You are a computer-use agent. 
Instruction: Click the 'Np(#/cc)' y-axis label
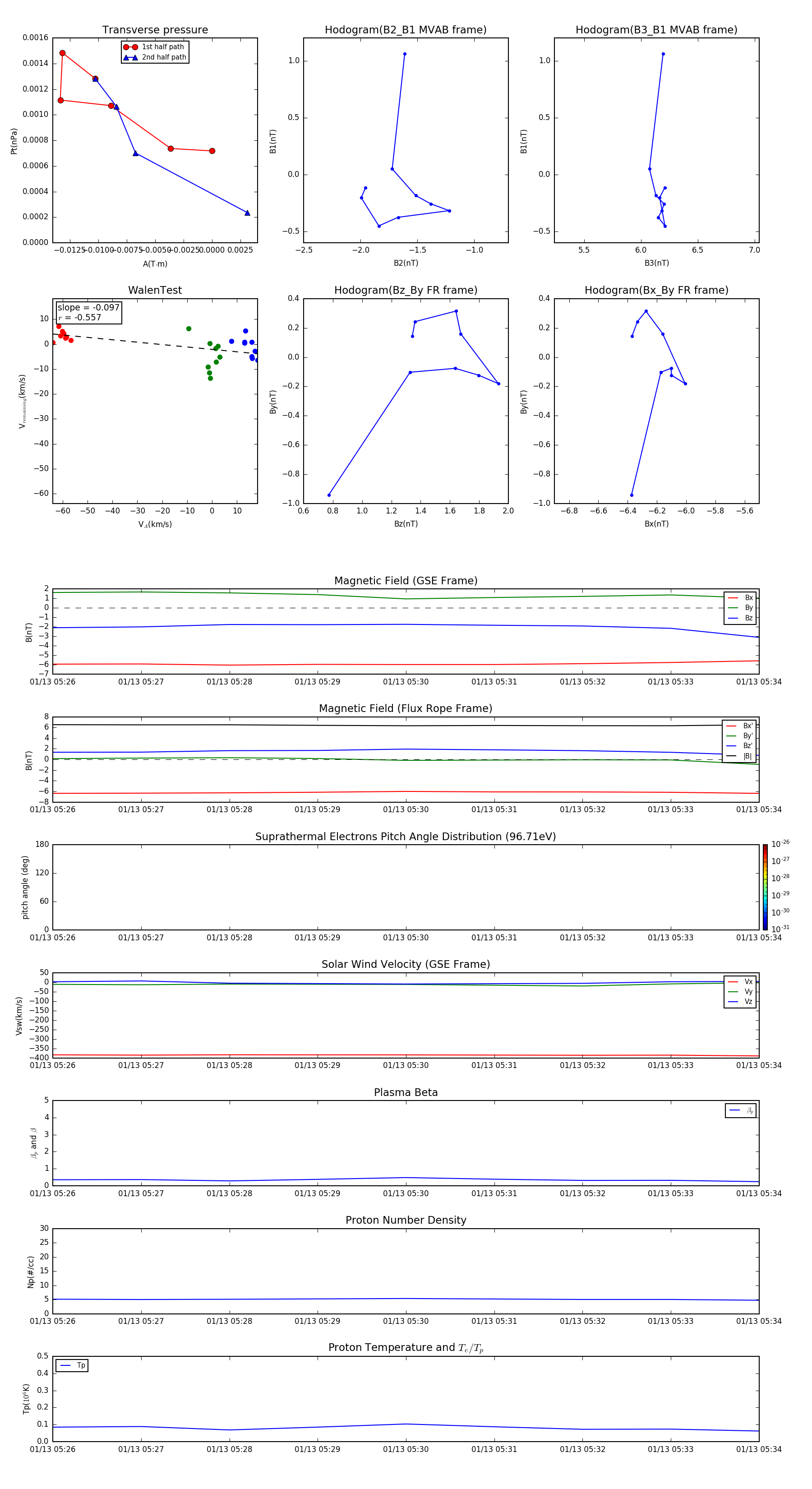[31, 1272]
